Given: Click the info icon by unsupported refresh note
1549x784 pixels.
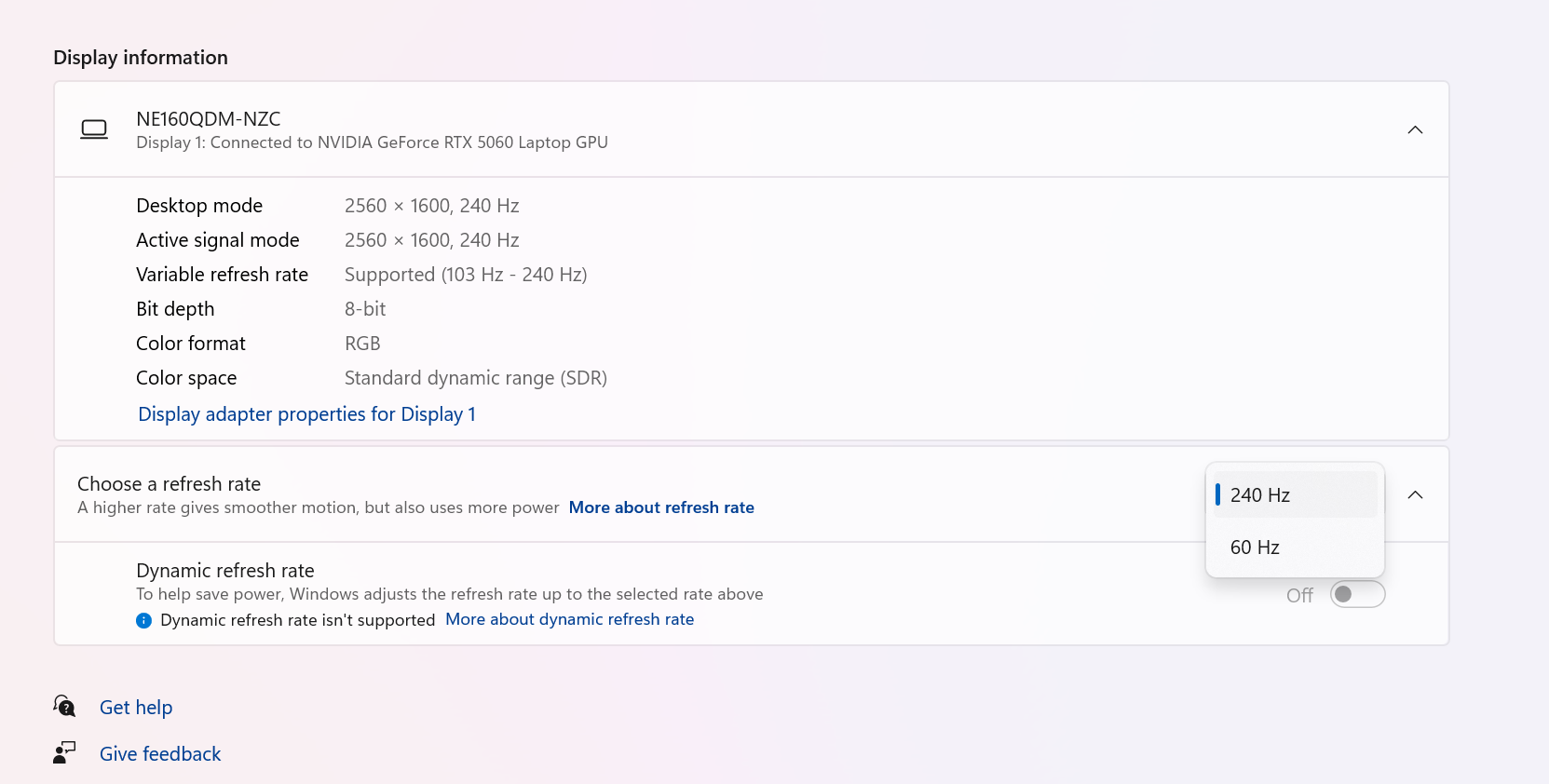Looking at the screenshot, I should 143,621.
